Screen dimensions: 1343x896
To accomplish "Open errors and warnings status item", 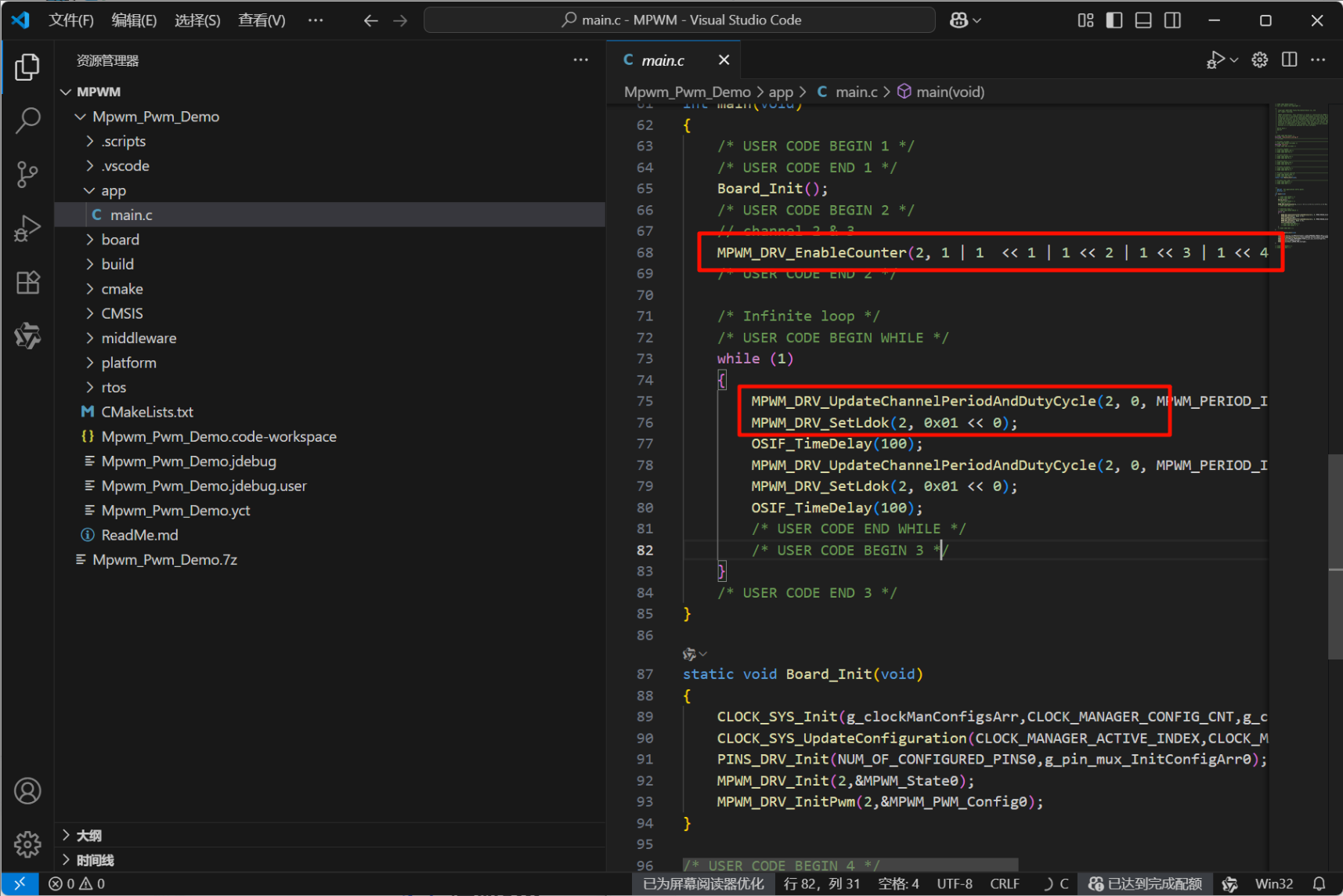I will tap(77, 883).
